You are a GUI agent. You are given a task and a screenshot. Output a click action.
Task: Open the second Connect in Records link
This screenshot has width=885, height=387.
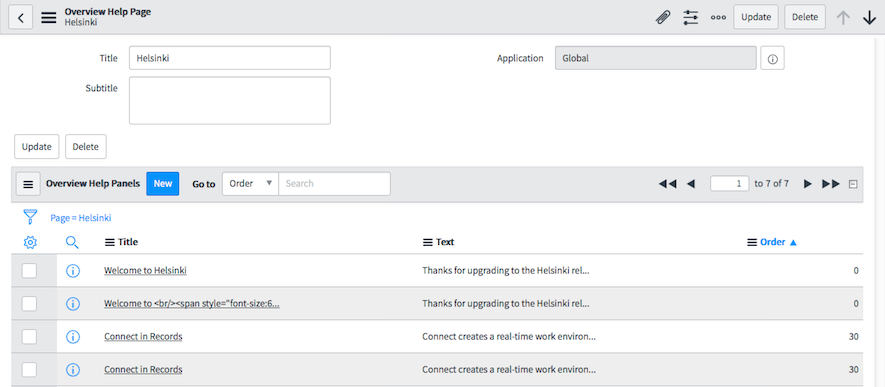pos(143,370)
